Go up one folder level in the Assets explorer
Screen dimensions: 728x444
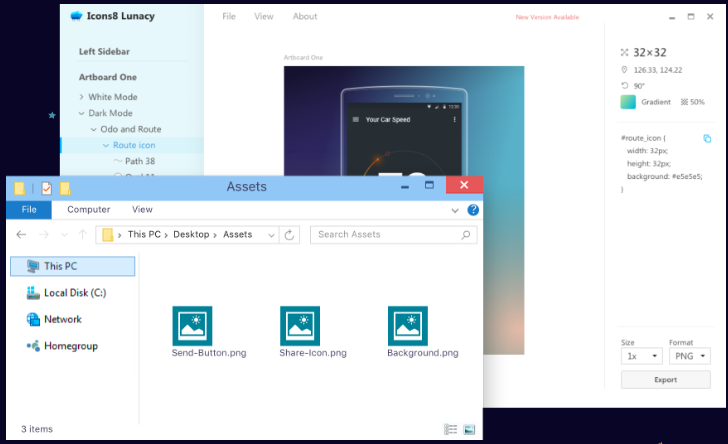[83, 235]
